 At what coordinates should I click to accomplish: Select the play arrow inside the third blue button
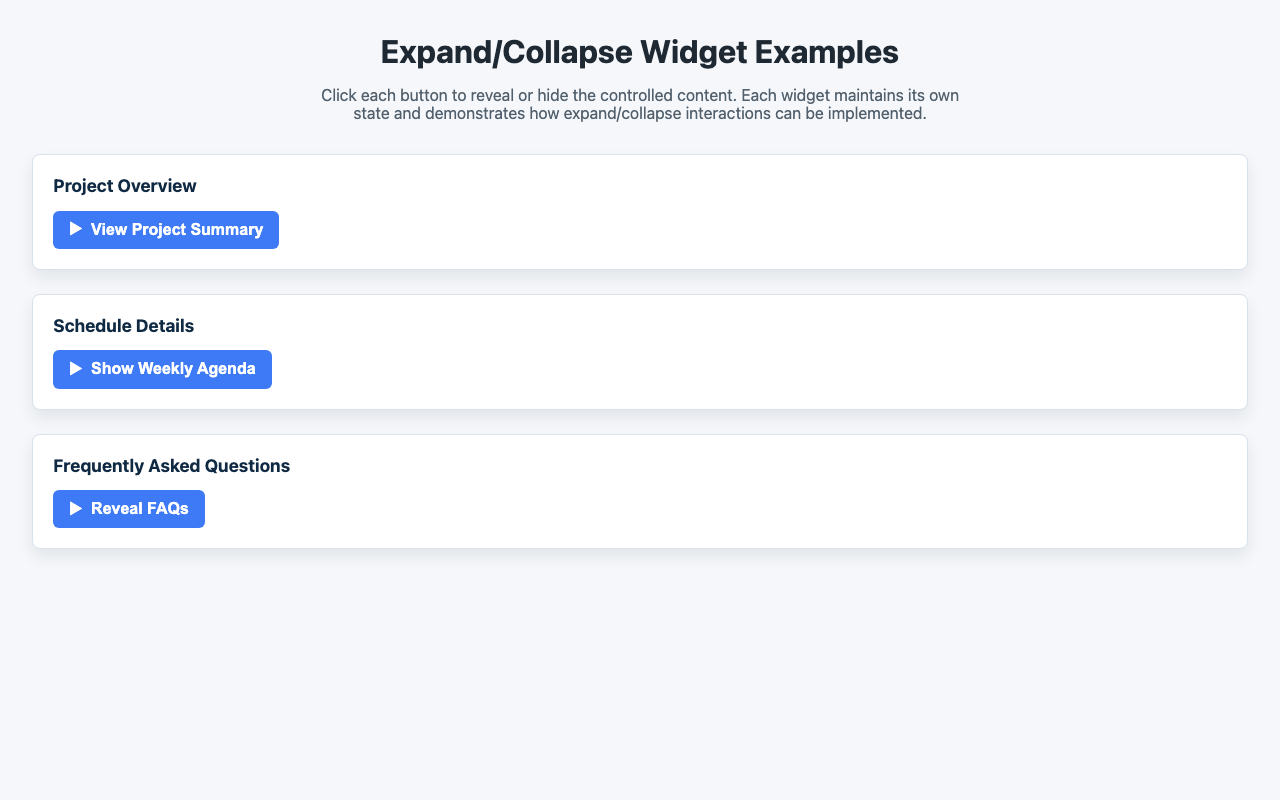[x=76, y=509]
